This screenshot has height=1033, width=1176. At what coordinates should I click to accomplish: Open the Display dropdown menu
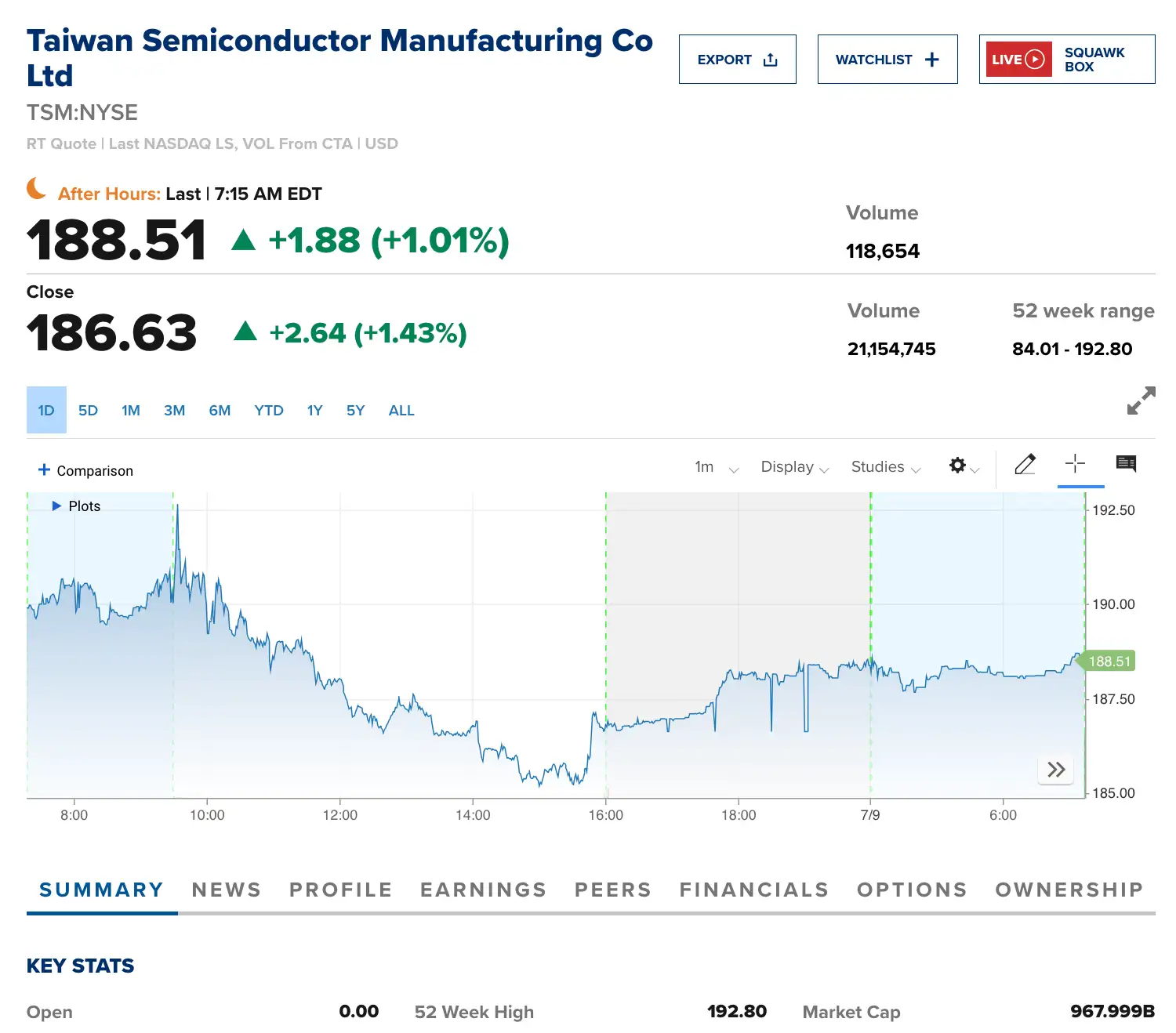pyautogui.click(x=795, y=467)
